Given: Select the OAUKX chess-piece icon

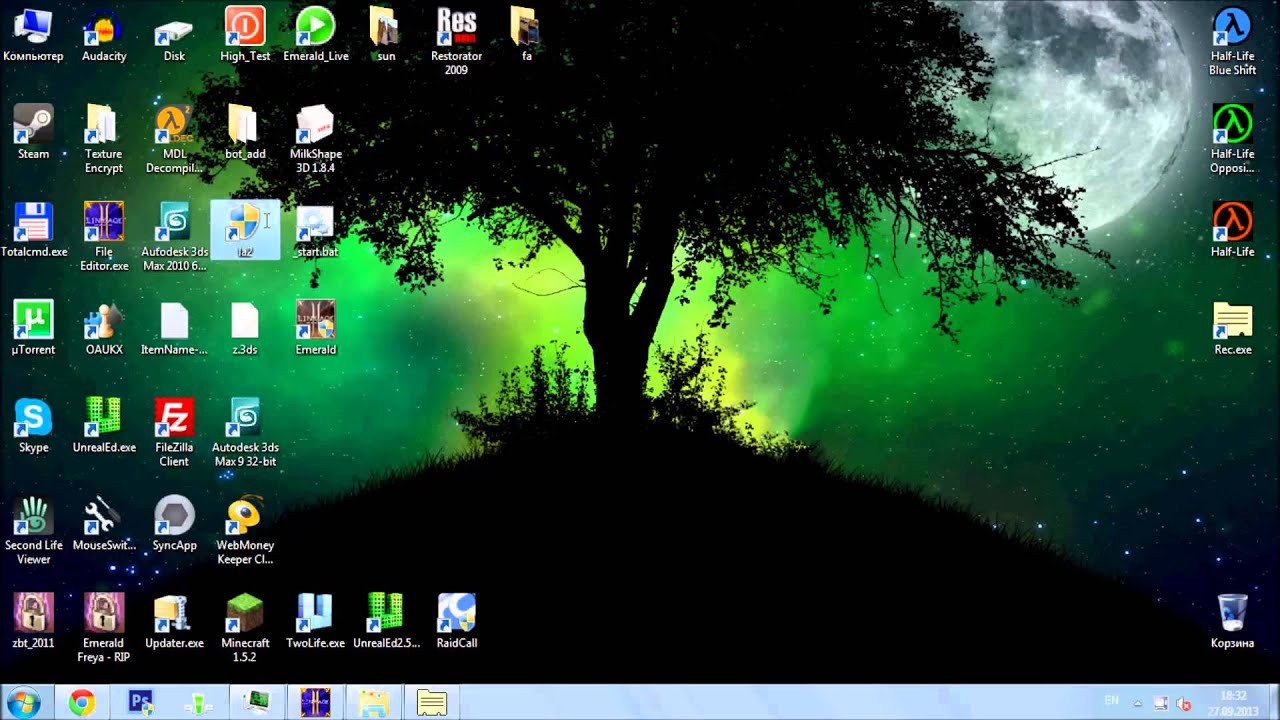Looking at the screenshot, I should pyautogui.click(x=104, y=328).
